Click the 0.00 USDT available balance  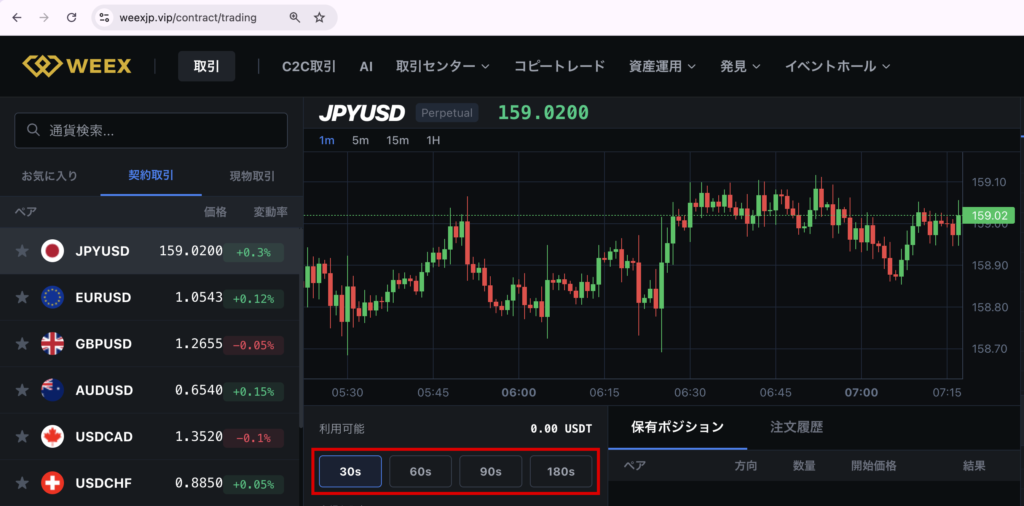561,429
